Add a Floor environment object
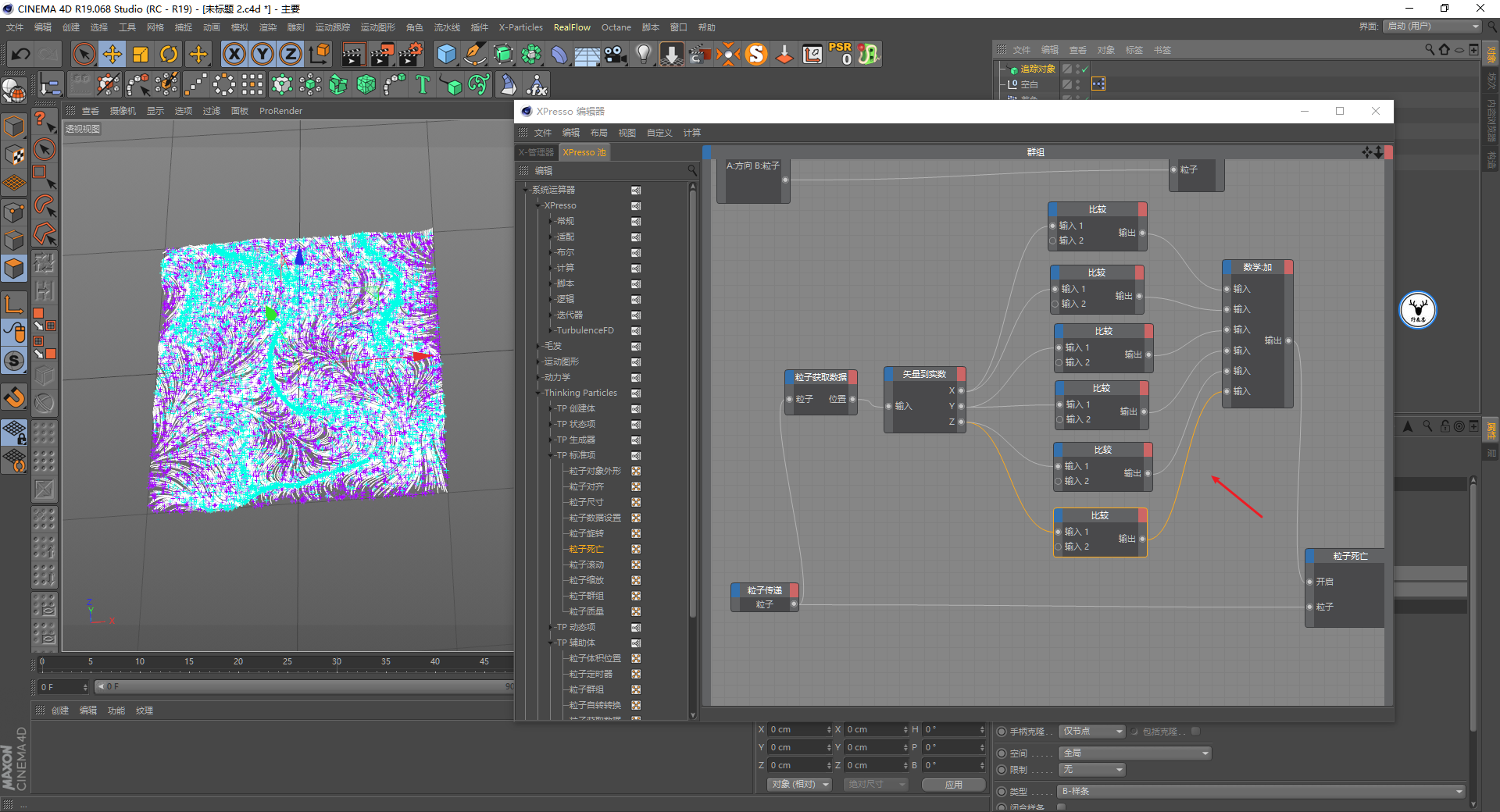The width and height of the screenshot is (1500, 812). click(x=587, y=54)
